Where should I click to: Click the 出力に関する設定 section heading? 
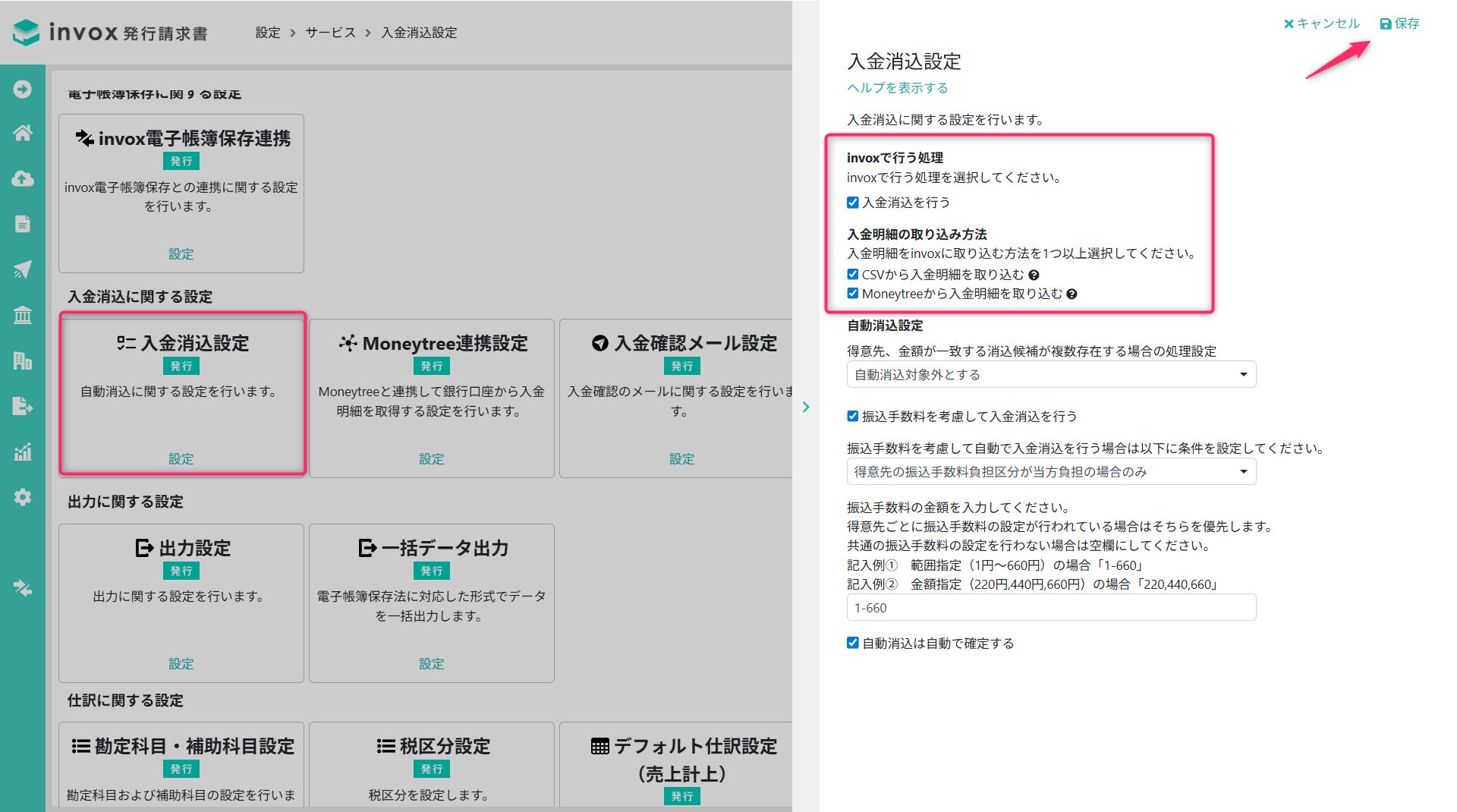click(125, 502)
